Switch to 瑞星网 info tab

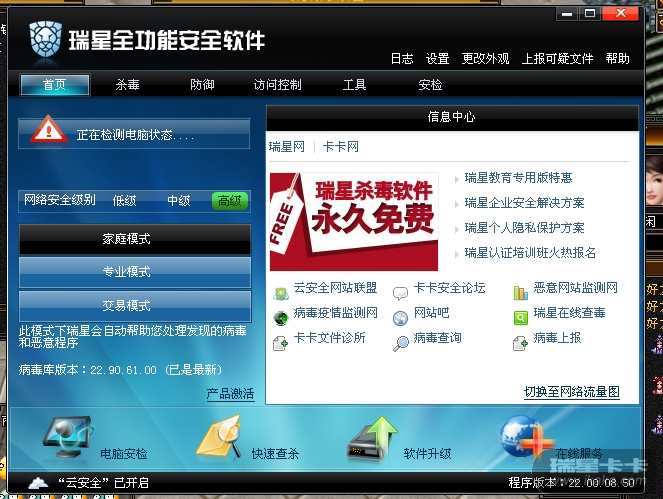coord(287,147)
